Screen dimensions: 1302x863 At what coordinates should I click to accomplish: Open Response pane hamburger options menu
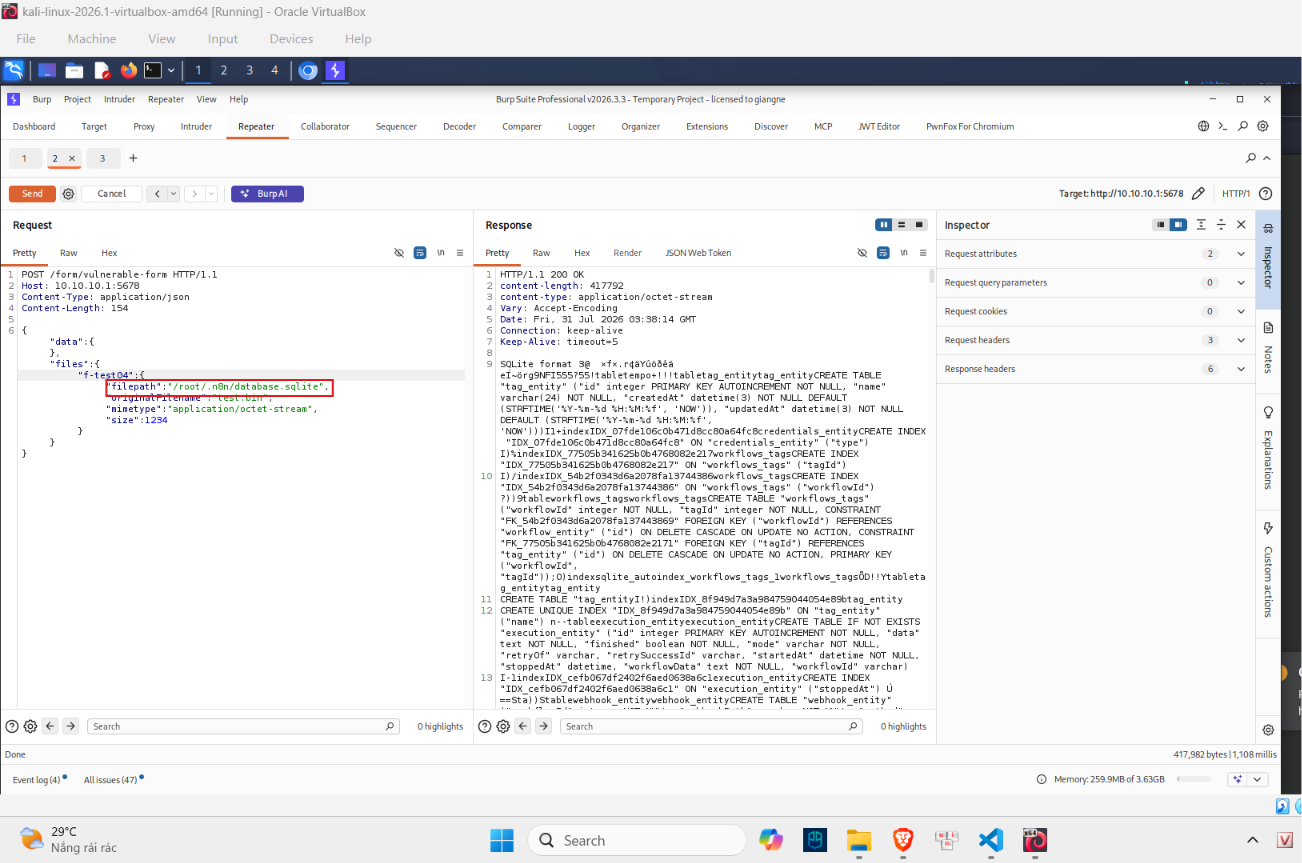[x=925, y=253]
